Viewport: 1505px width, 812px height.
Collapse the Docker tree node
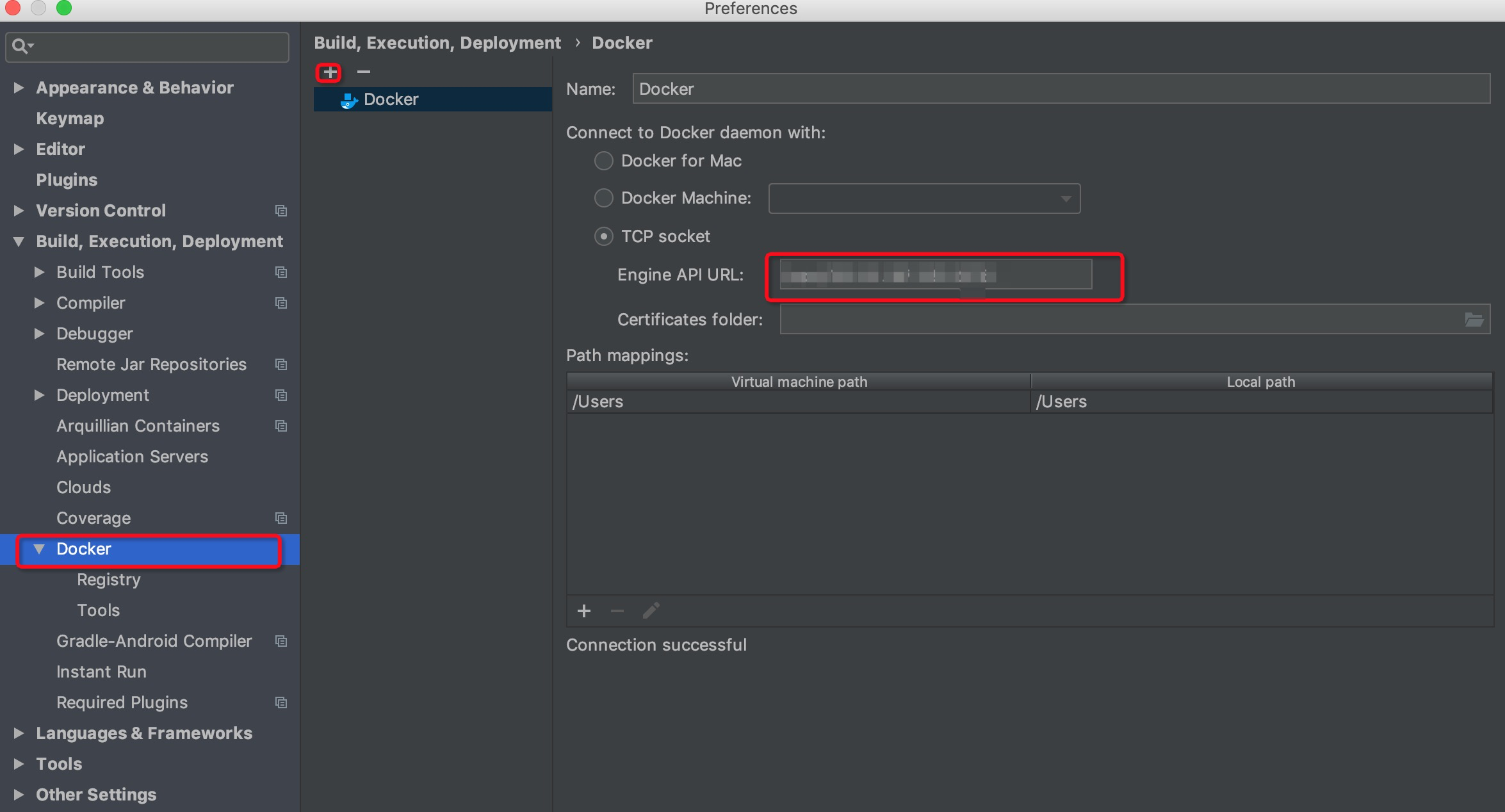click(x=39, y=549)
